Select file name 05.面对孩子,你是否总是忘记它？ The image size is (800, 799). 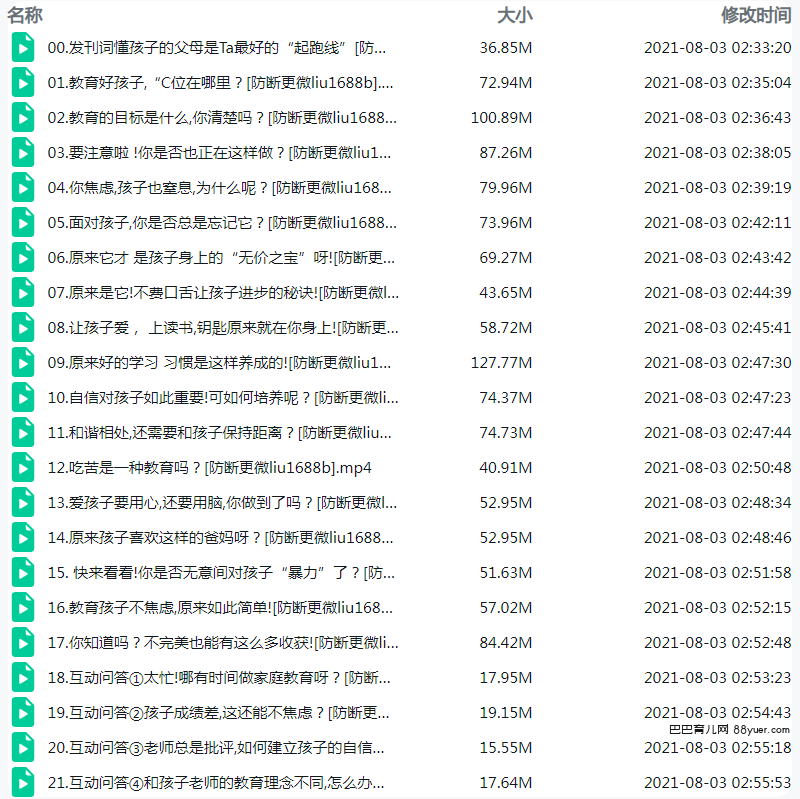tap(222, 223)
